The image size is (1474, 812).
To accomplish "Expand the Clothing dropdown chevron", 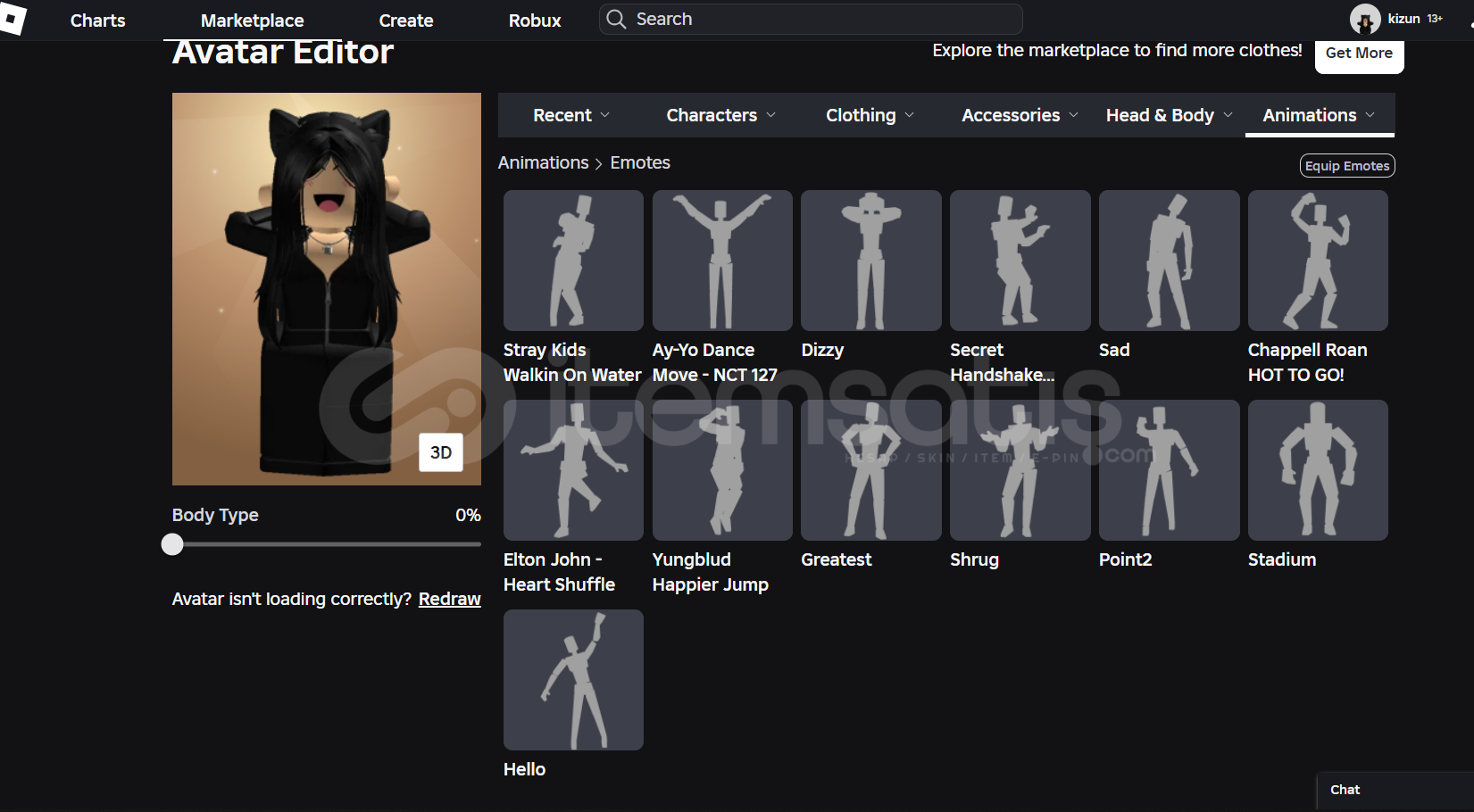I will (910, 115).
